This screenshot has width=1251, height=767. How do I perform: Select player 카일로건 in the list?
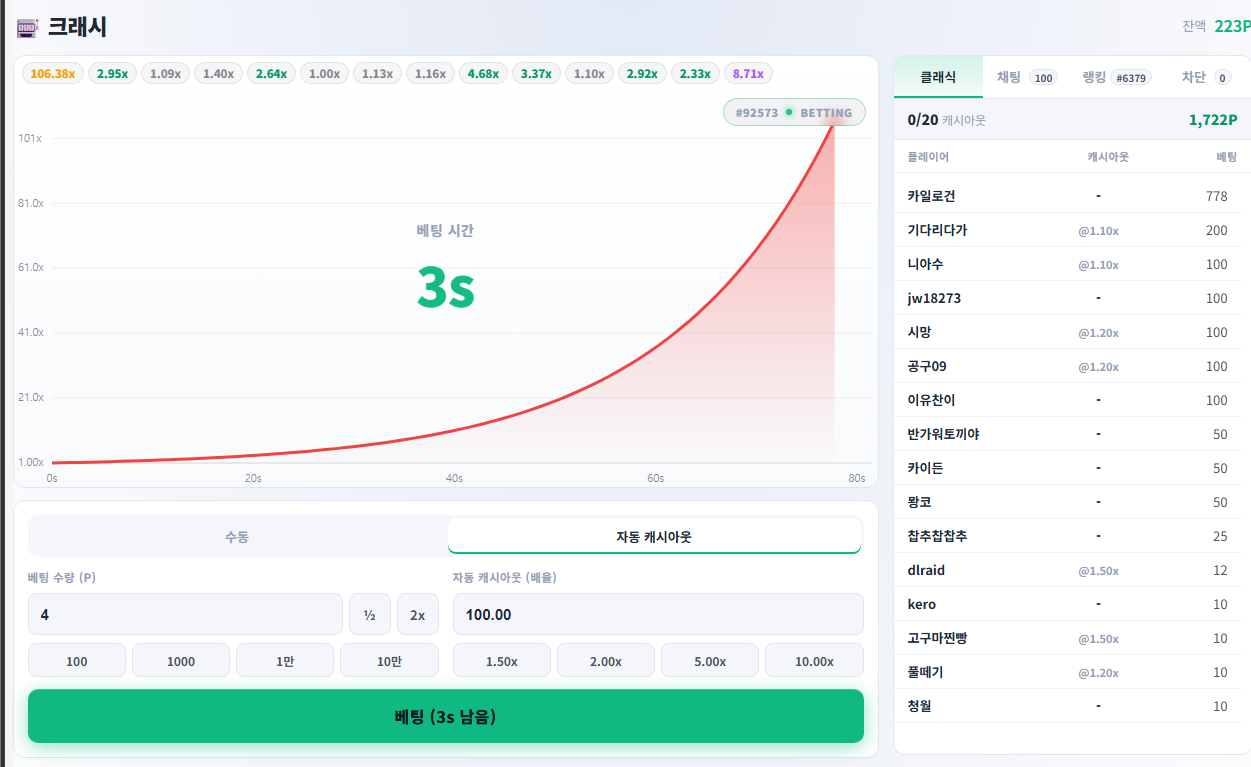coord(1067,196)
